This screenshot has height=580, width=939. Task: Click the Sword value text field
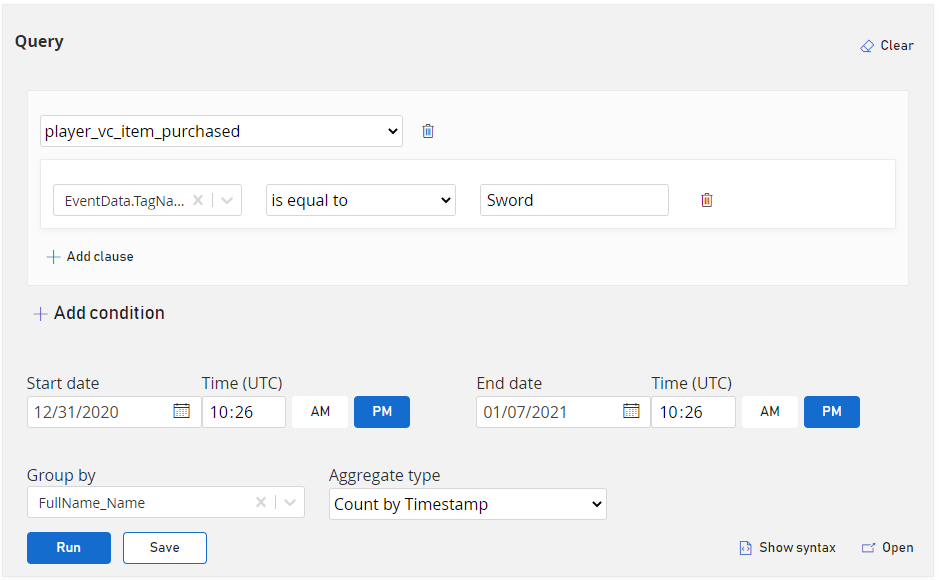pos(574,200)
